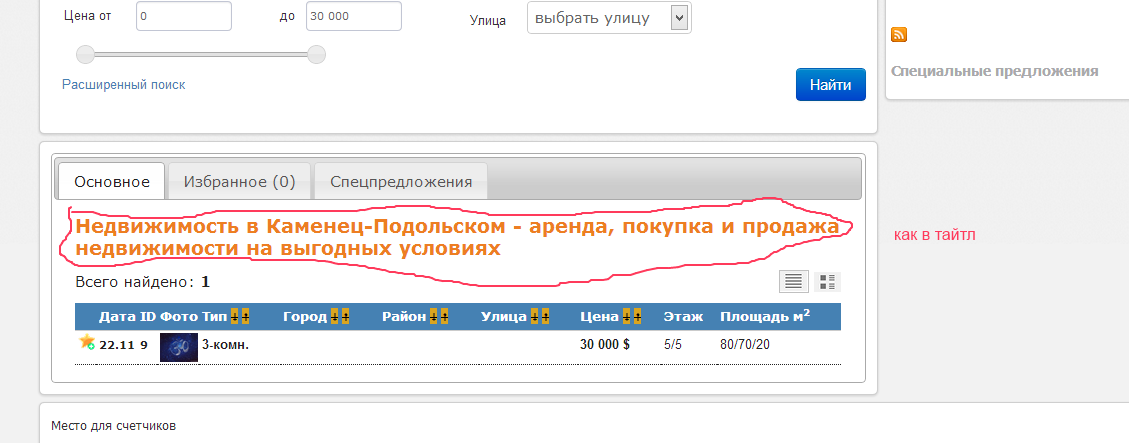The height and width of the screenshot is (443, 1129).
Task: Click the orange RSS feed icon
Action: click(899, 35)
